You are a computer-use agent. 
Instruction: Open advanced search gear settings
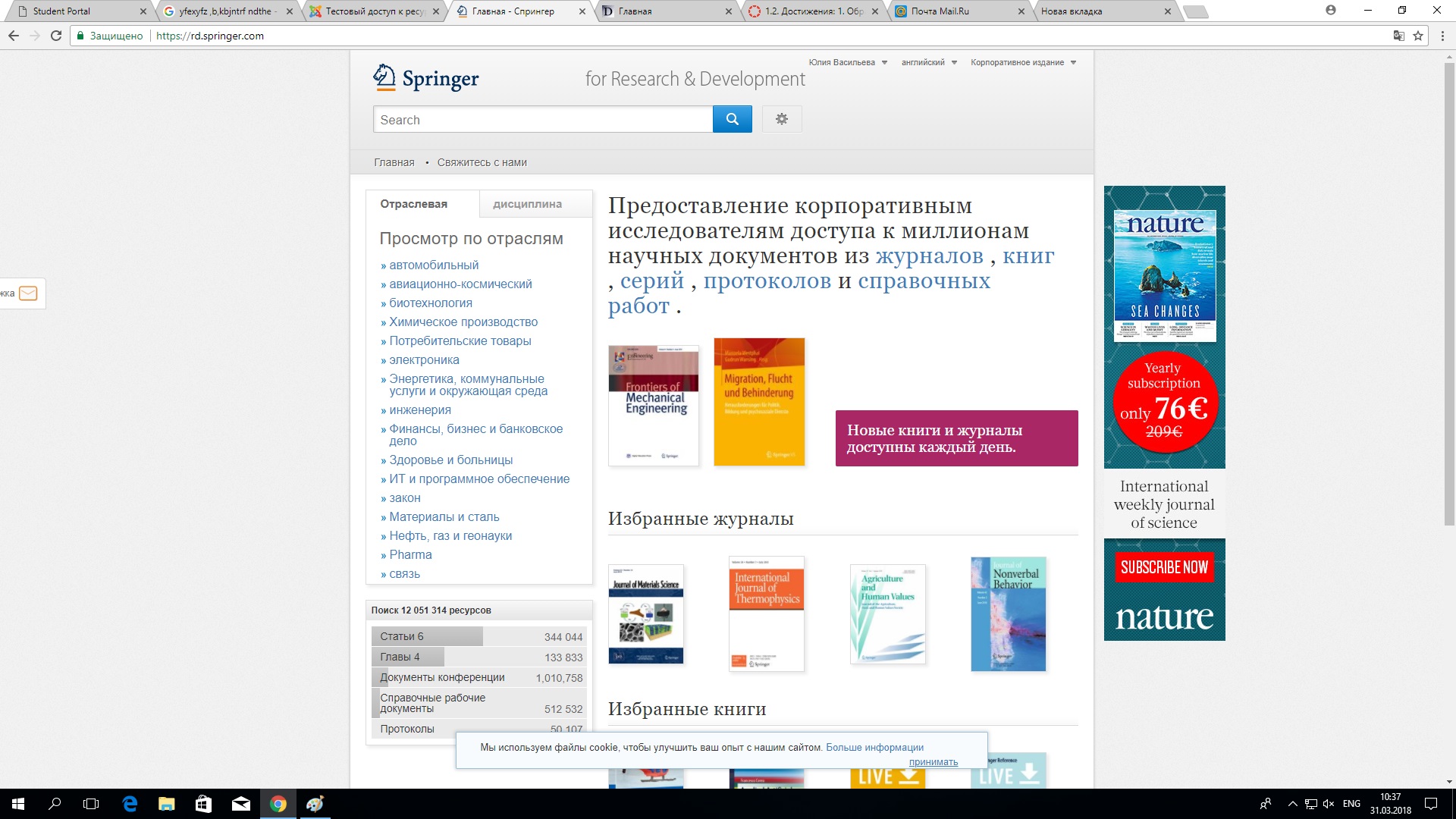(x=781, y=119)
